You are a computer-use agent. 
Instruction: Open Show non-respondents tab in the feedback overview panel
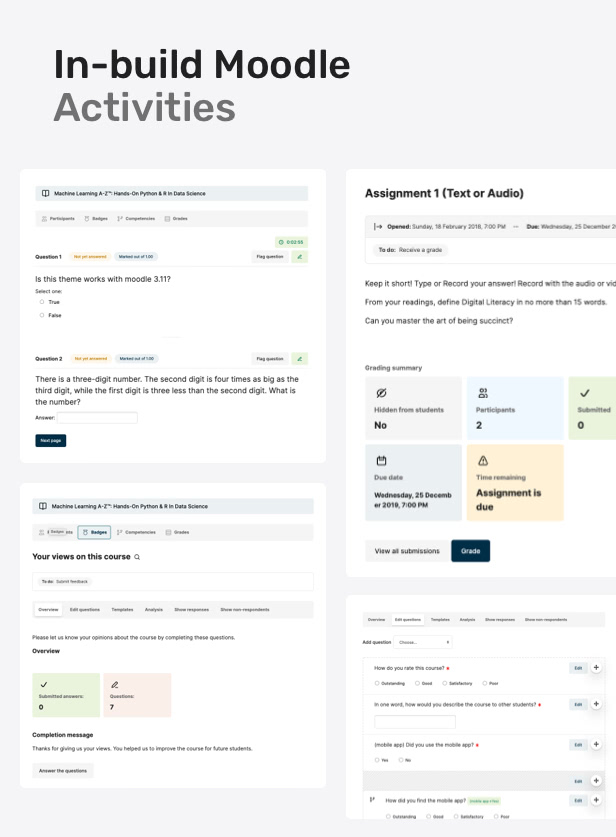click(x=245, y=610)
